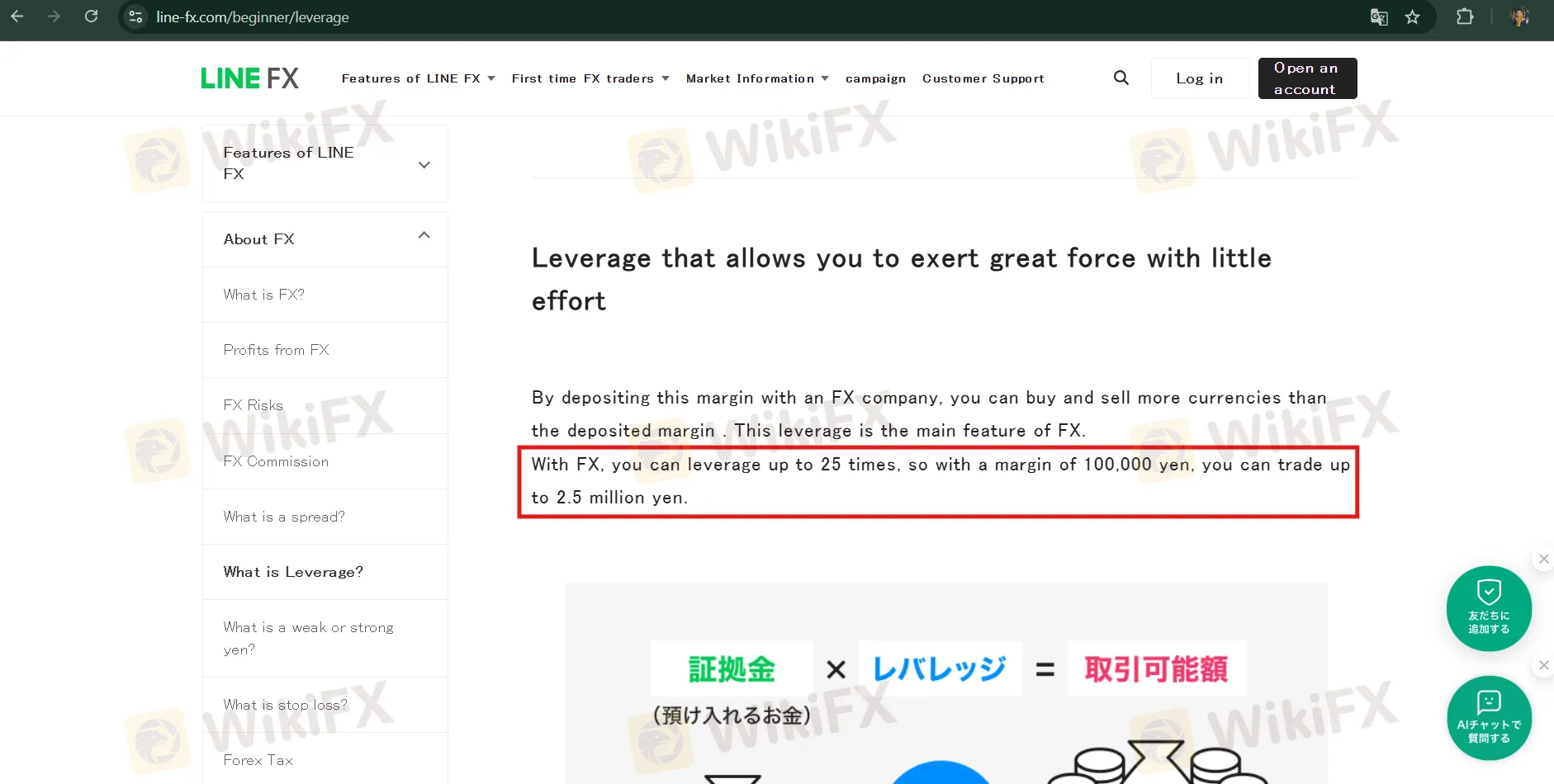Collapse the About FX sidebar section

tap(424, 236)
